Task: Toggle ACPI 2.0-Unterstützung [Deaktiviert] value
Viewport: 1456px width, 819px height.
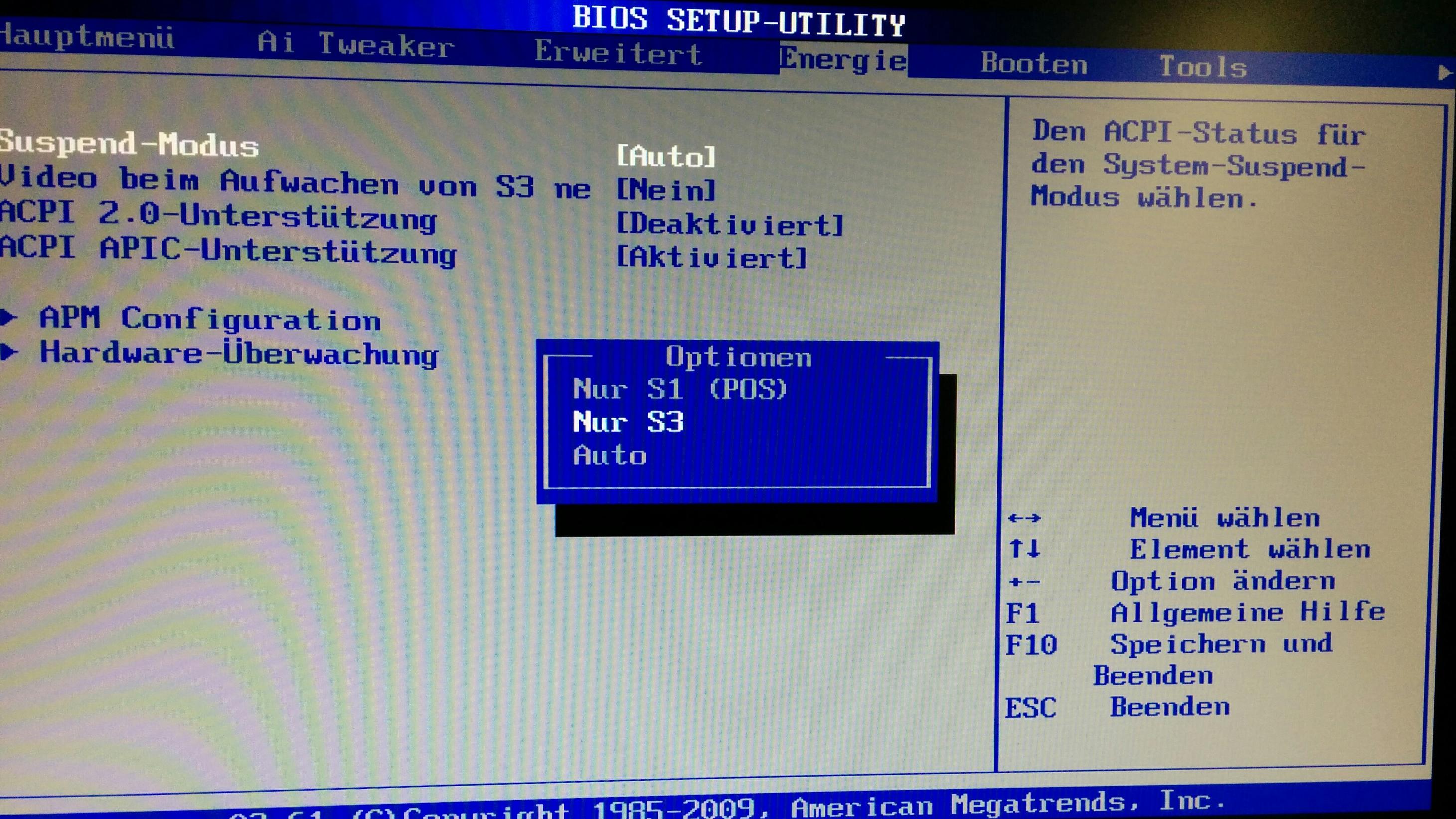Action: click(x=730, y=224)
